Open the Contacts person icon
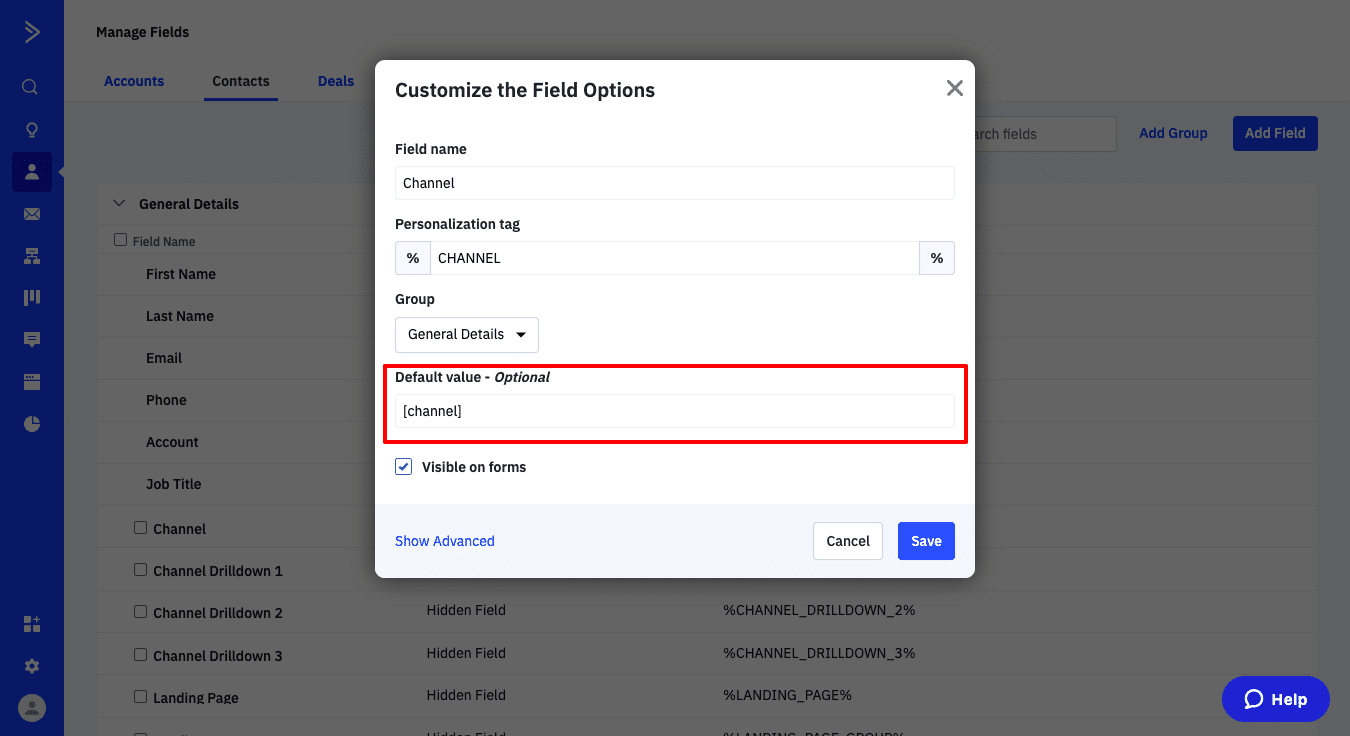This screenshot has width=1350, height=736. (31, 172)
